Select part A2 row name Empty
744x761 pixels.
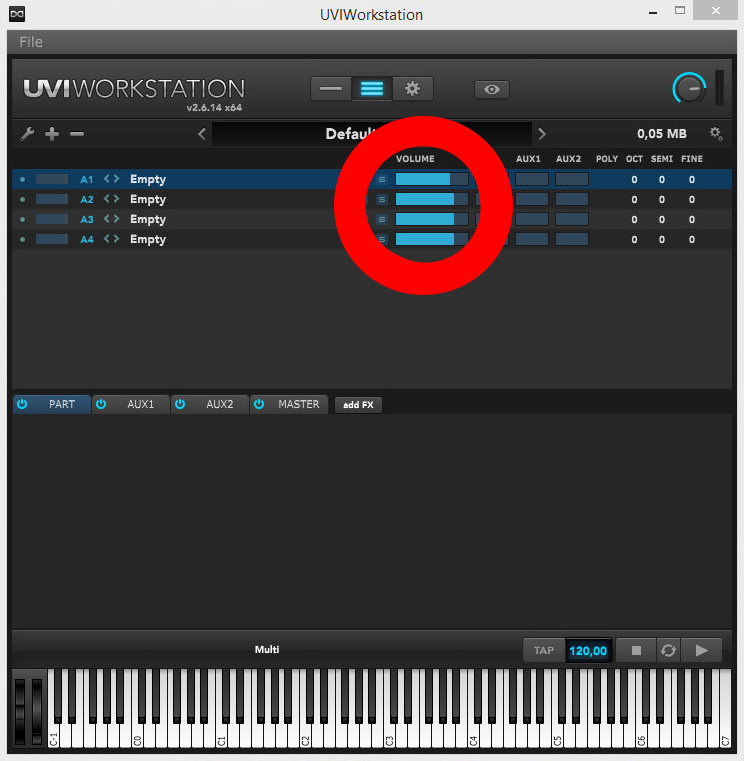click(148, 199)
